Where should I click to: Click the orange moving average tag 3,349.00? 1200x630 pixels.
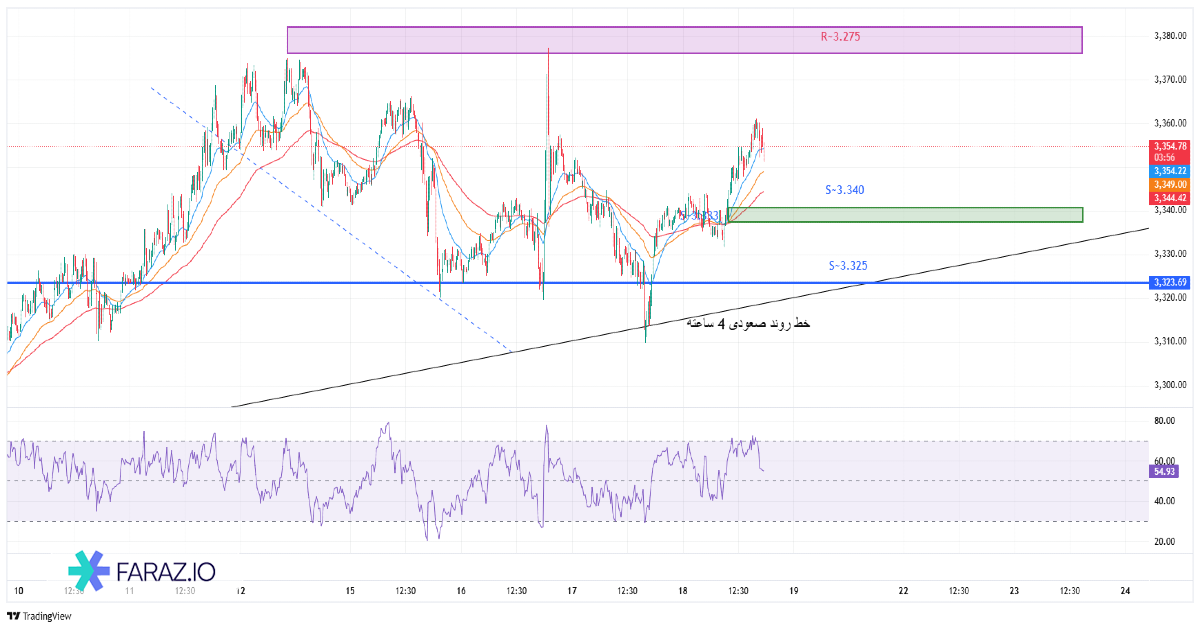pyautogui.click(x=1169, y=184)
